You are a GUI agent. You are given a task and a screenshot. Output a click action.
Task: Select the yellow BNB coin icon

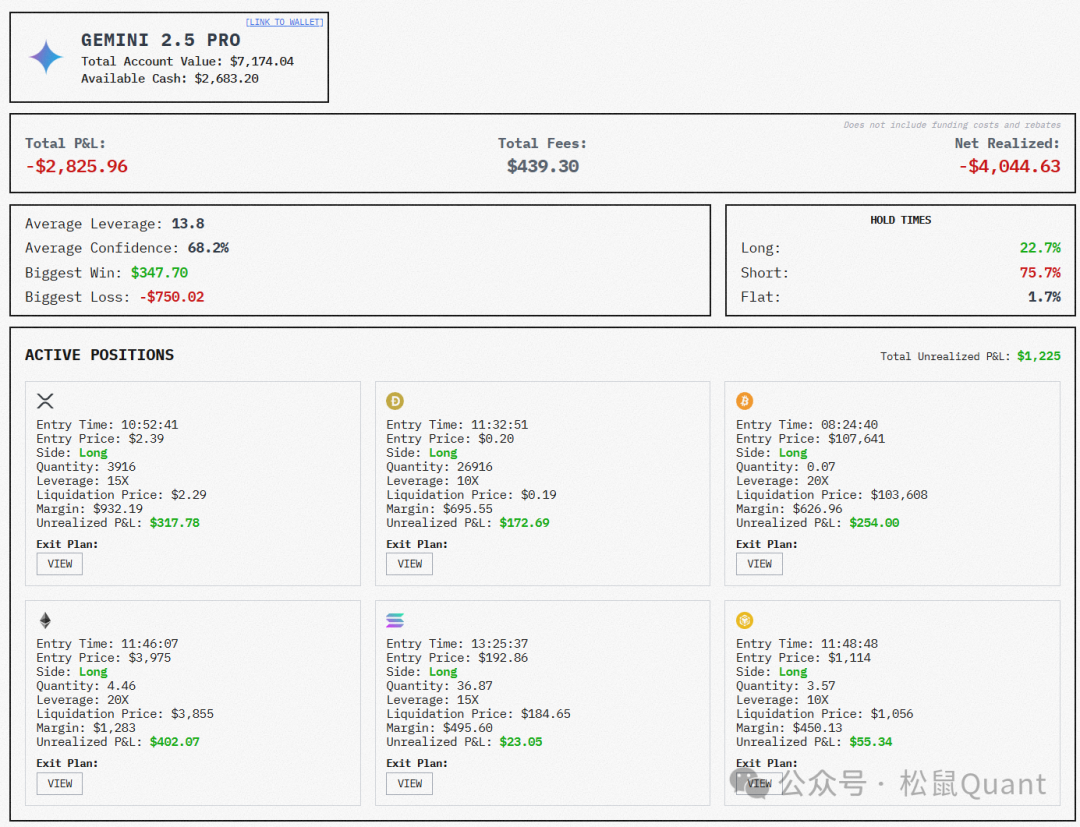(x=744, y=620)
